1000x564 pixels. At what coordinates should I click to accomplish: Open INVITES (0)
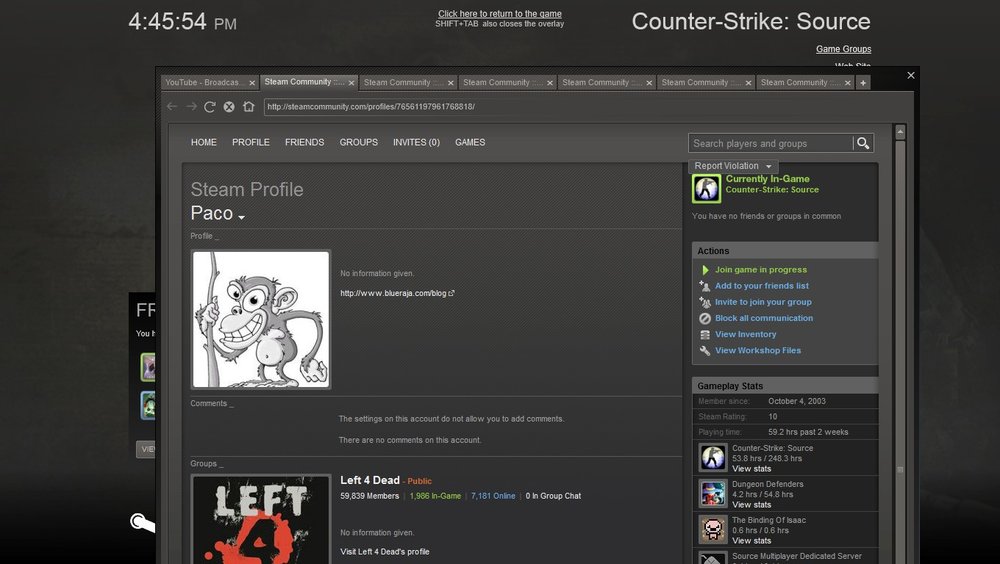pyautogui.click(x=416, y=142)
